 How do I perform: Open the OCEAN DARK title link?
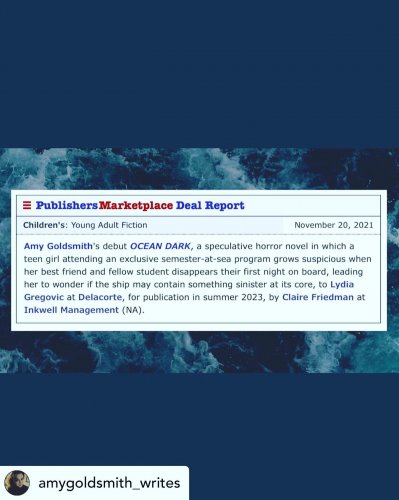coord(160,246)
